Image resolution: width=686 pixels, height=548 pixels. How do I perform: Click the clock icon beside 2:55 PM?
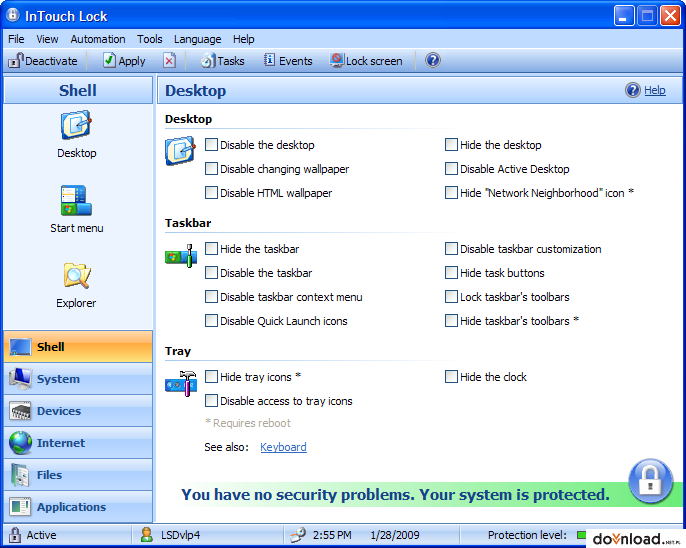[298, 534]
